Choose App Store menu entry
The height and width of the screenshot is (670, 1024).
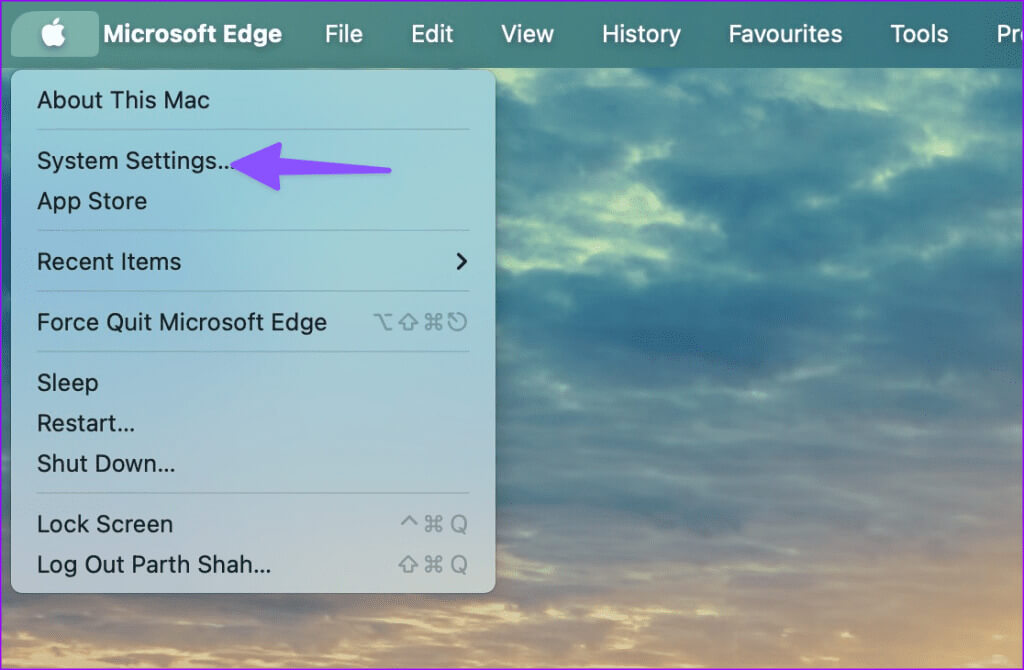click(253, 201)
